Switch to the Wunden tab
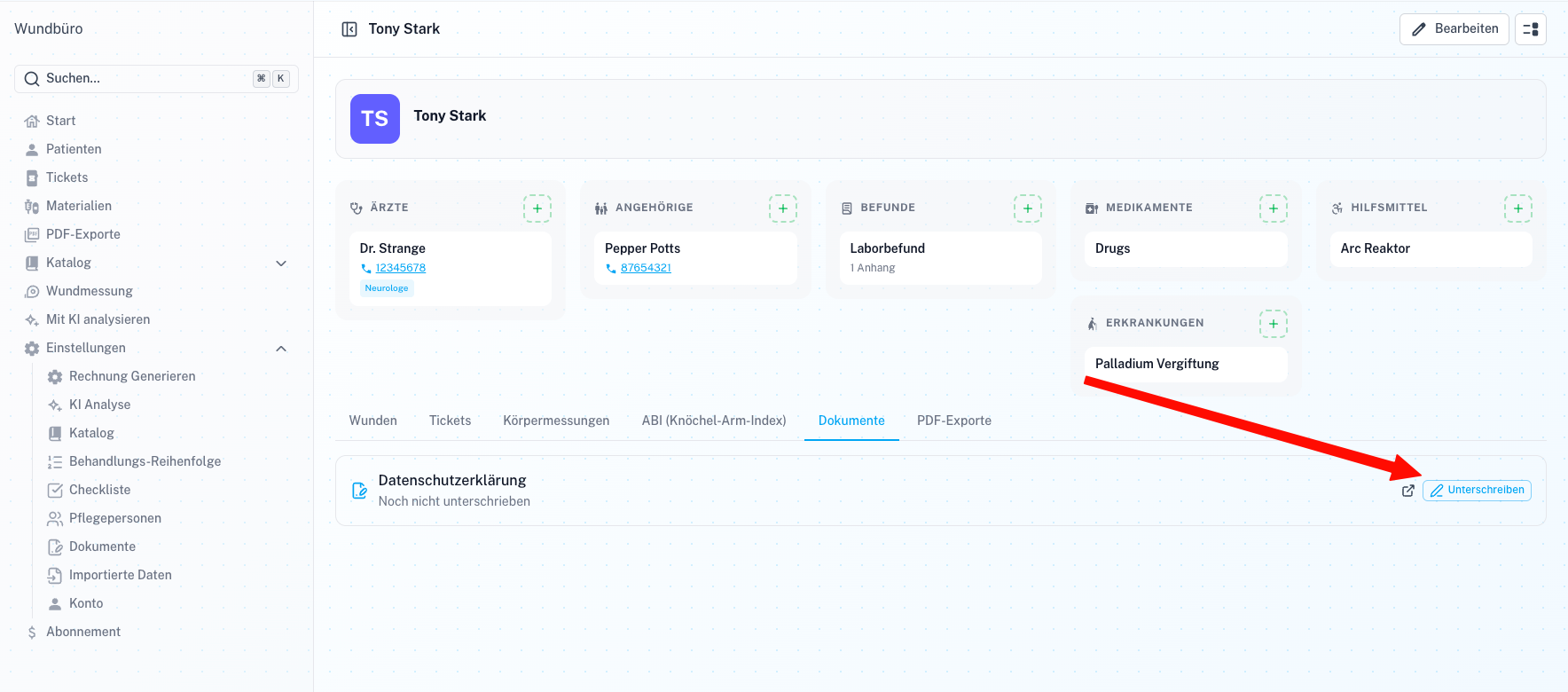1568x692 pixels. pyautogui.click(x=373, y=421)
